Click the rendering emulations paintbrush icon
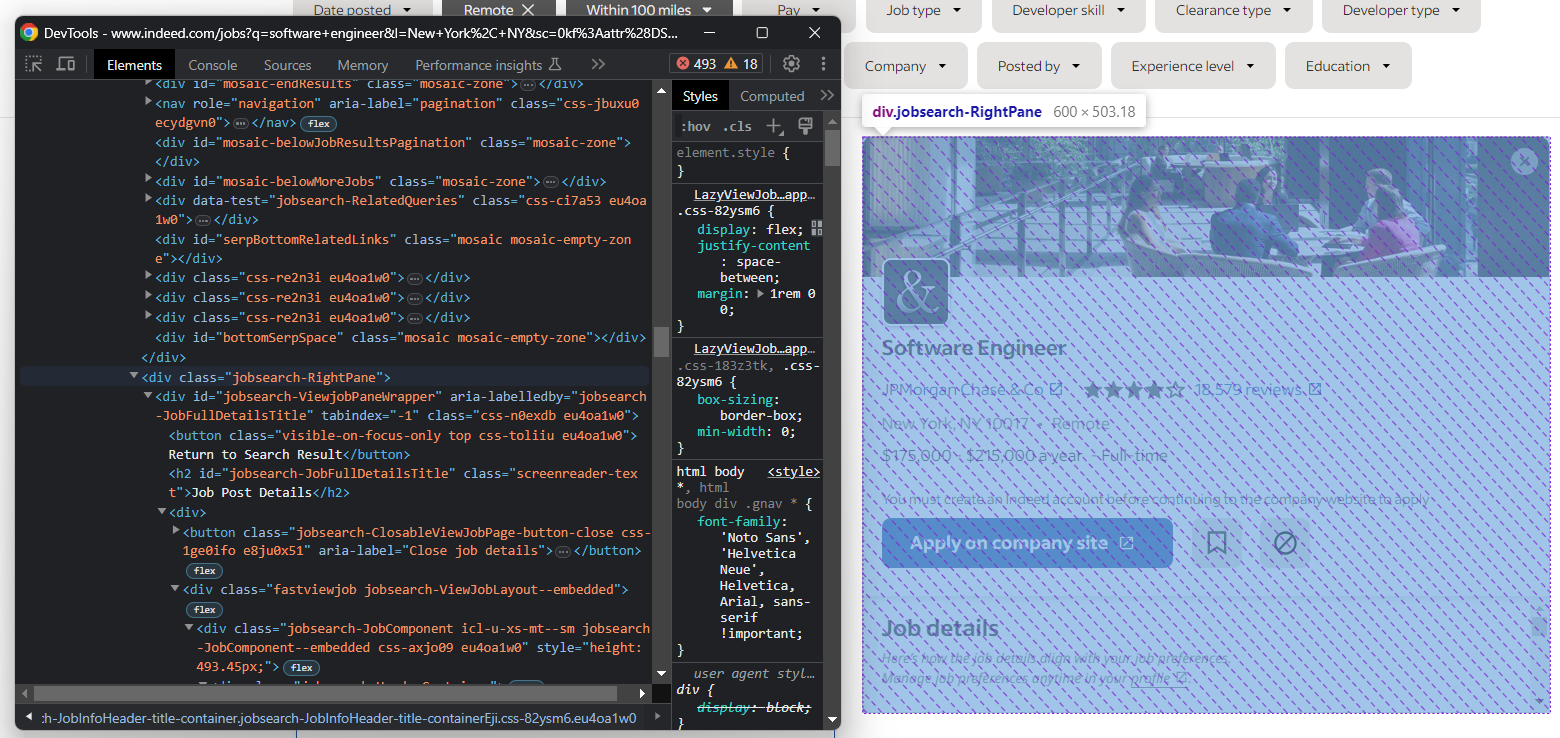1560x738 pixels. [805, 126]
